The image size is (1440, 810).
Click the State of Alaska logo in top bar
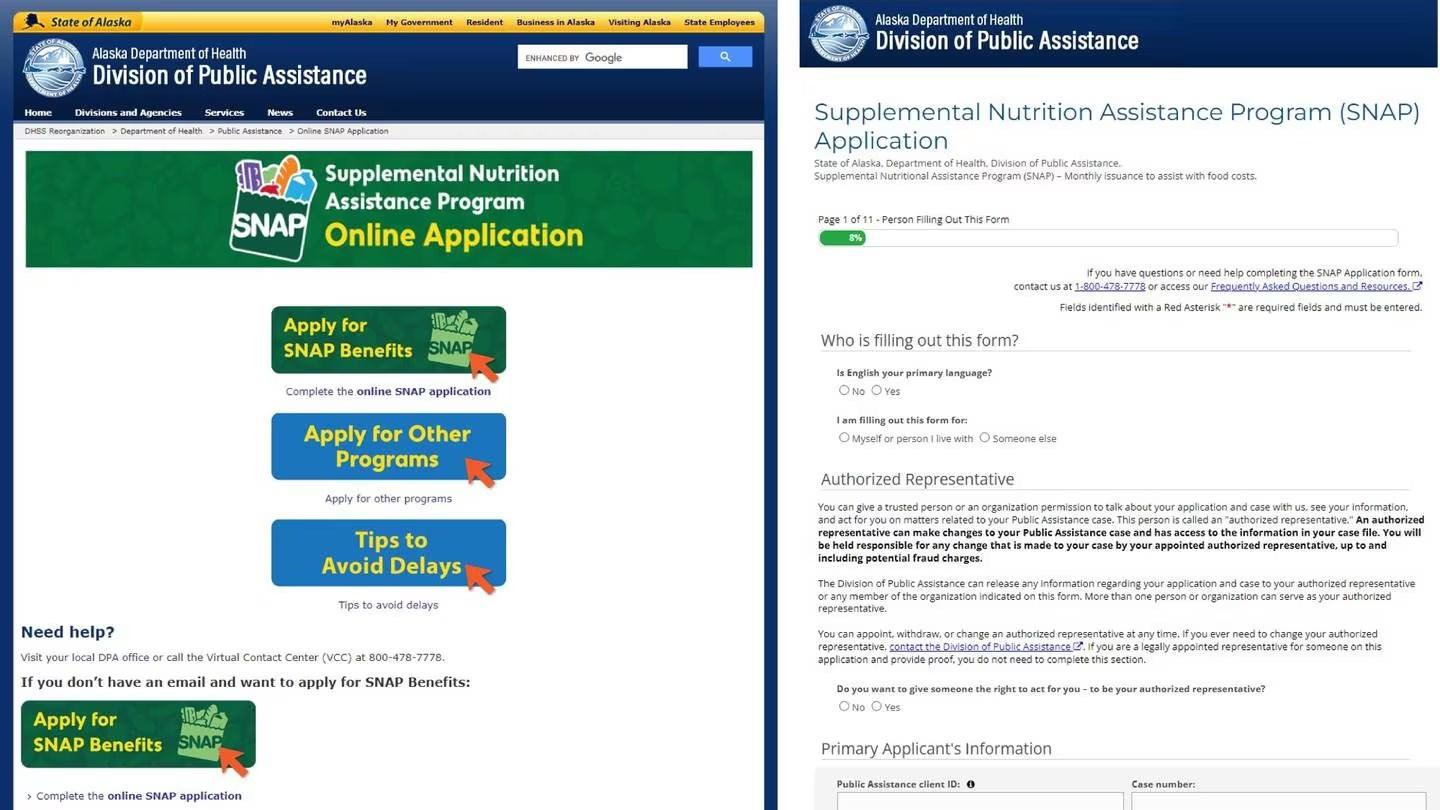[80, 22]
